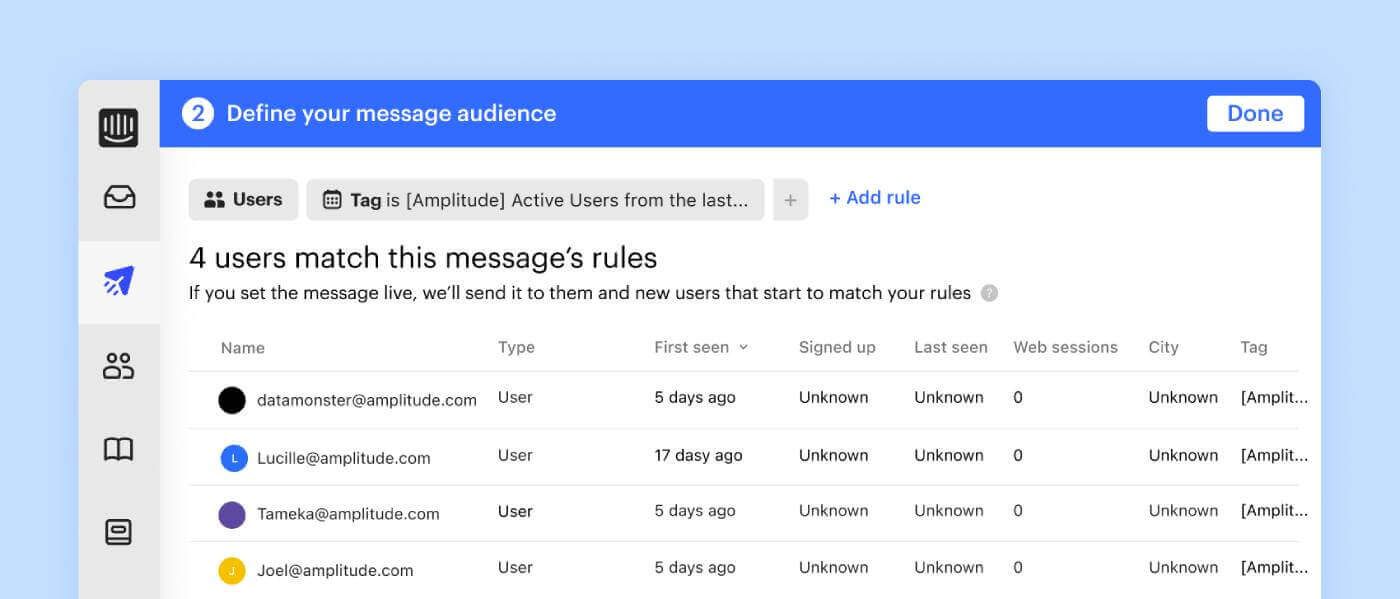The height and width of the screenshot is (599, 1400).
Task: Click the Done button
Action: [1255, 113]
